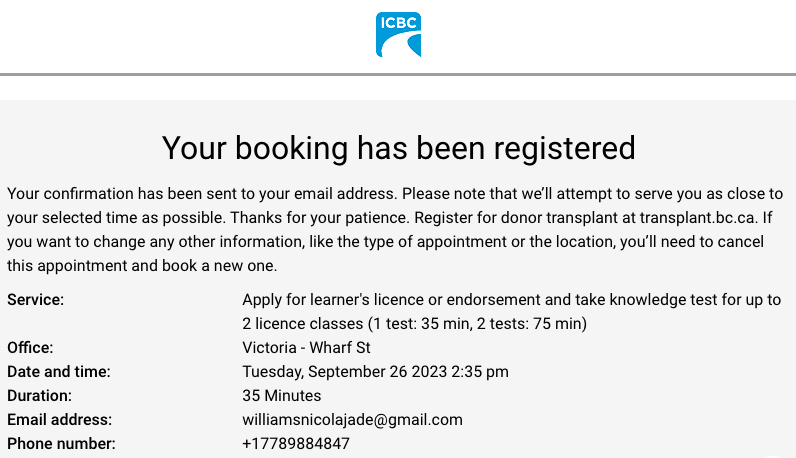Click the Tuesday, September 26 2023 appointment date
The height and width of the screenshot is (458, 796).
[375, 372]
